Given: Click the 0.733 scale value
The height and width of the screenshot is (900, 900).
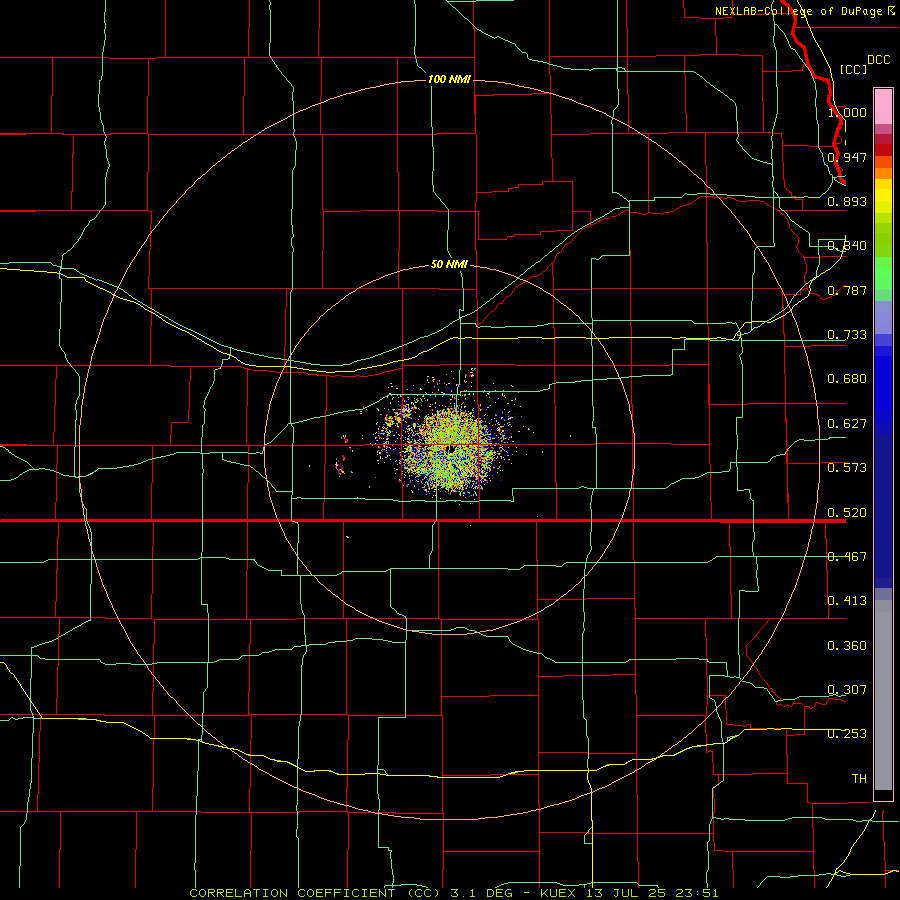Looking at the screenshot, I should pyautogui.click(x=847, y=335).
